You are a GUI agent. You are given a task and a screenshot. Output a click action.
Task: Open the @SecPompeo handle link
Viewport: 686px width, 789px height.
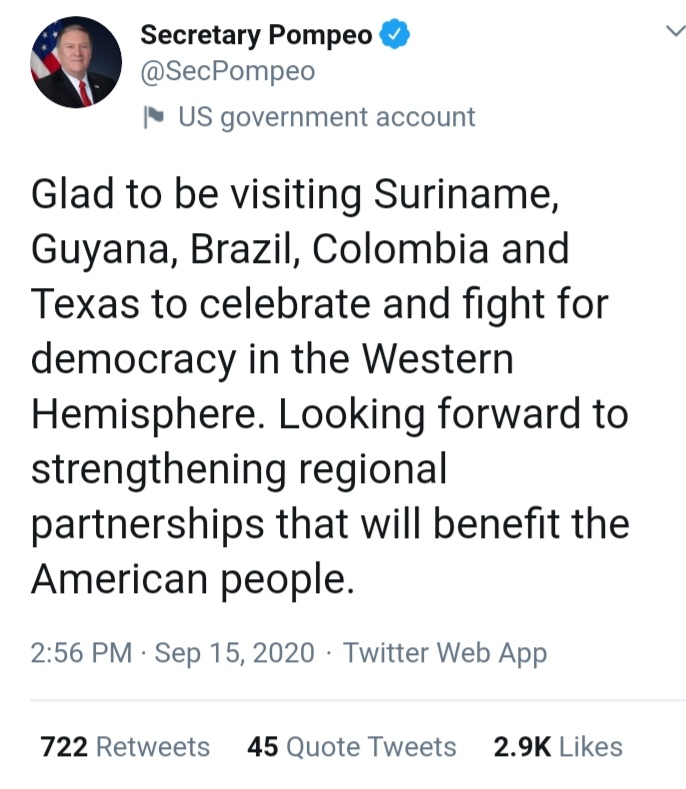pos(228,72)
